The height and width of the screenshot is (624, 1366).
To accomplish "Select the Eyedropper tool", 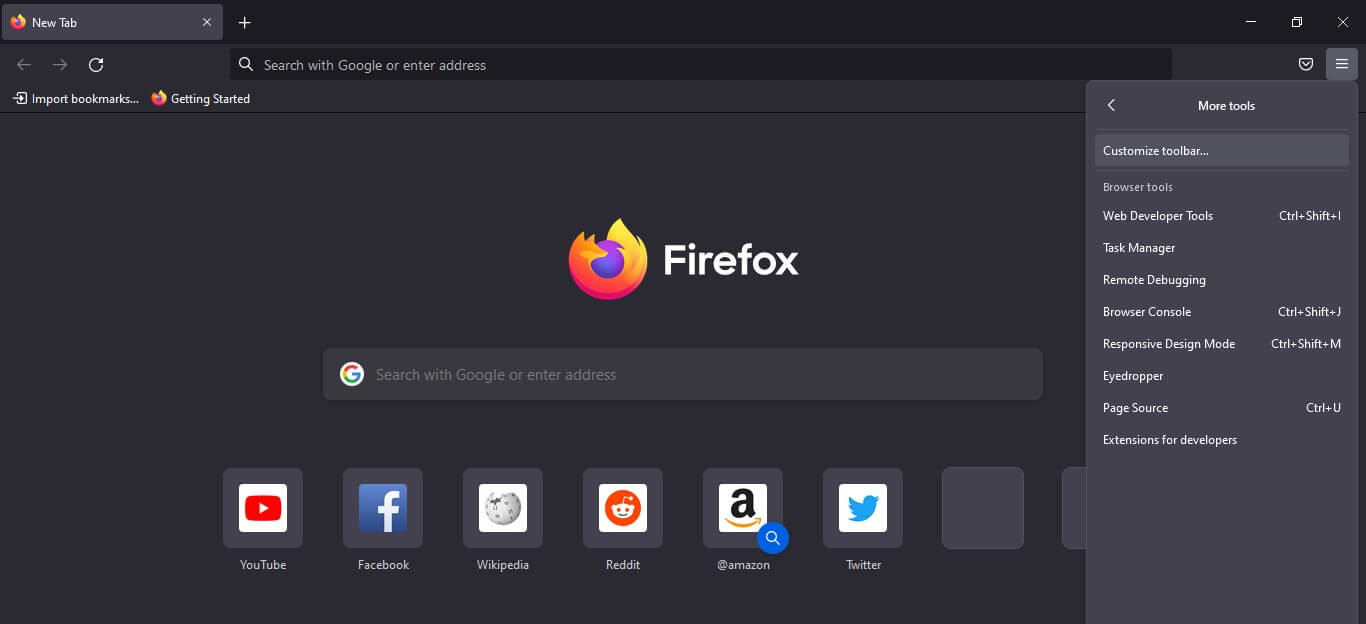I will coord(1133,375).
